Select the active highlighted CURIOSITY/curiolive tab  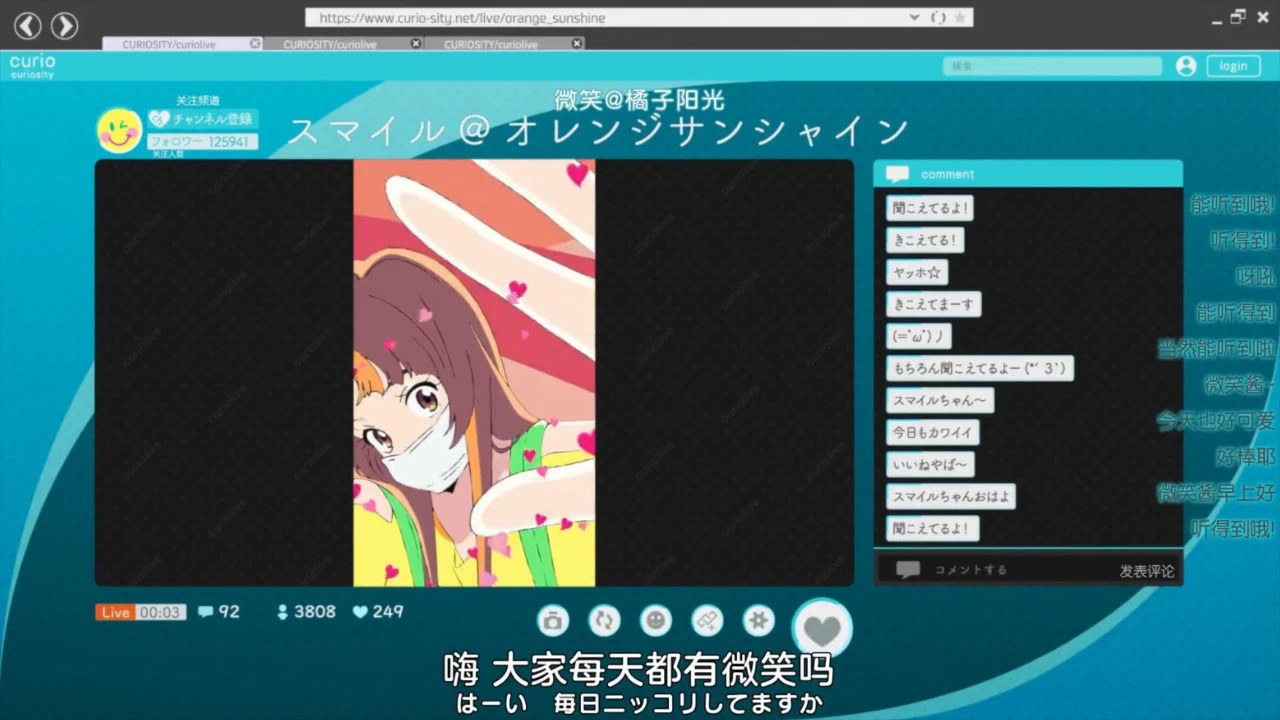click(182, 44)
